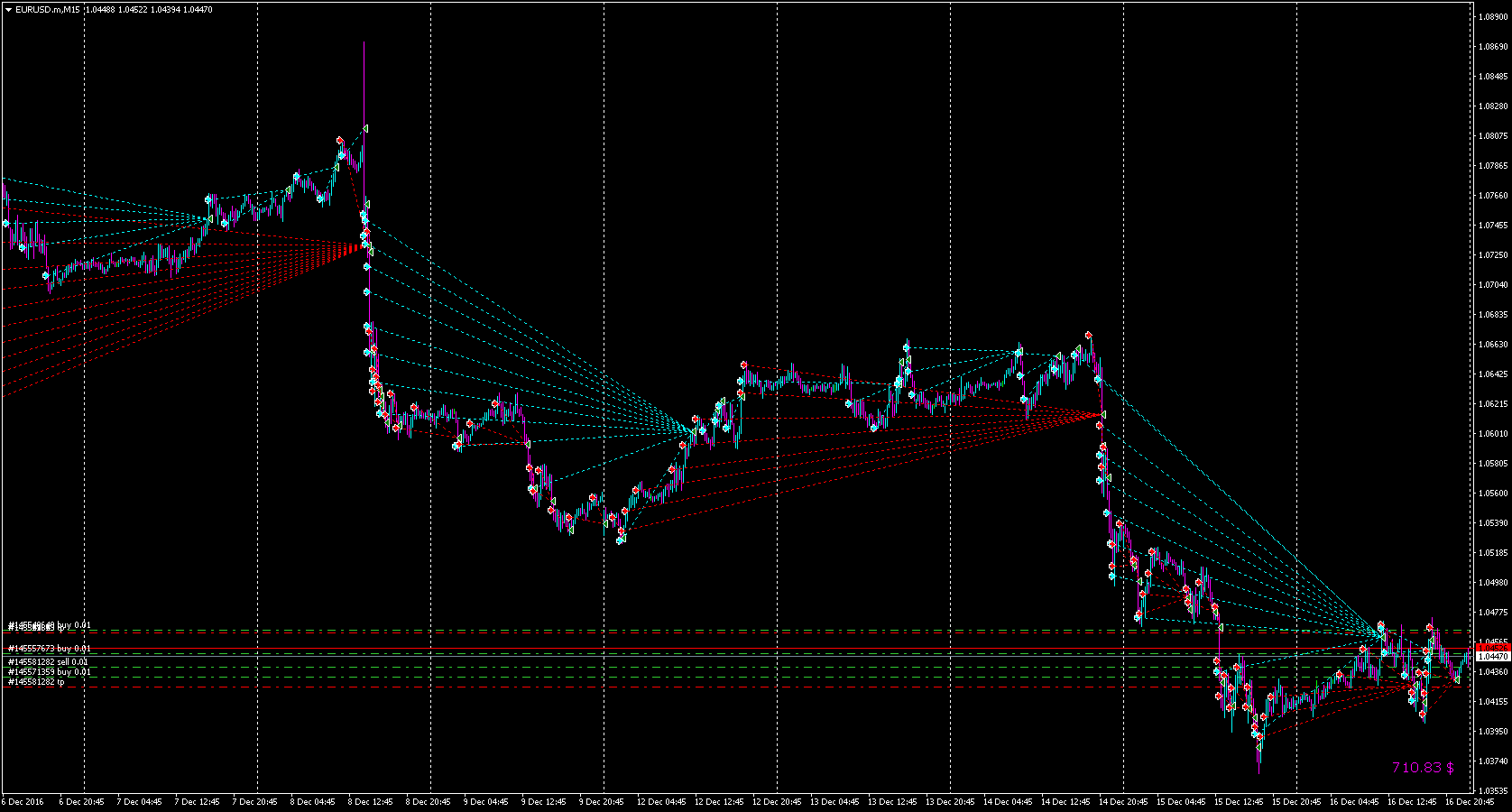Click the 1.07660 price scale label
Screen dimensions: 1512x812
tap(1495, 195)
